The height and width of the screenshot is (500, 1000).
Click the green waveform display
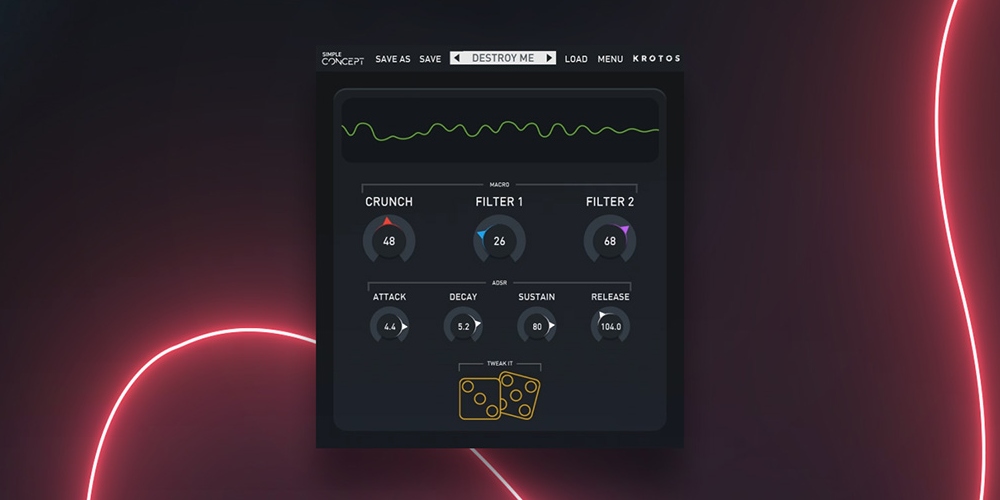pos(500,130)
